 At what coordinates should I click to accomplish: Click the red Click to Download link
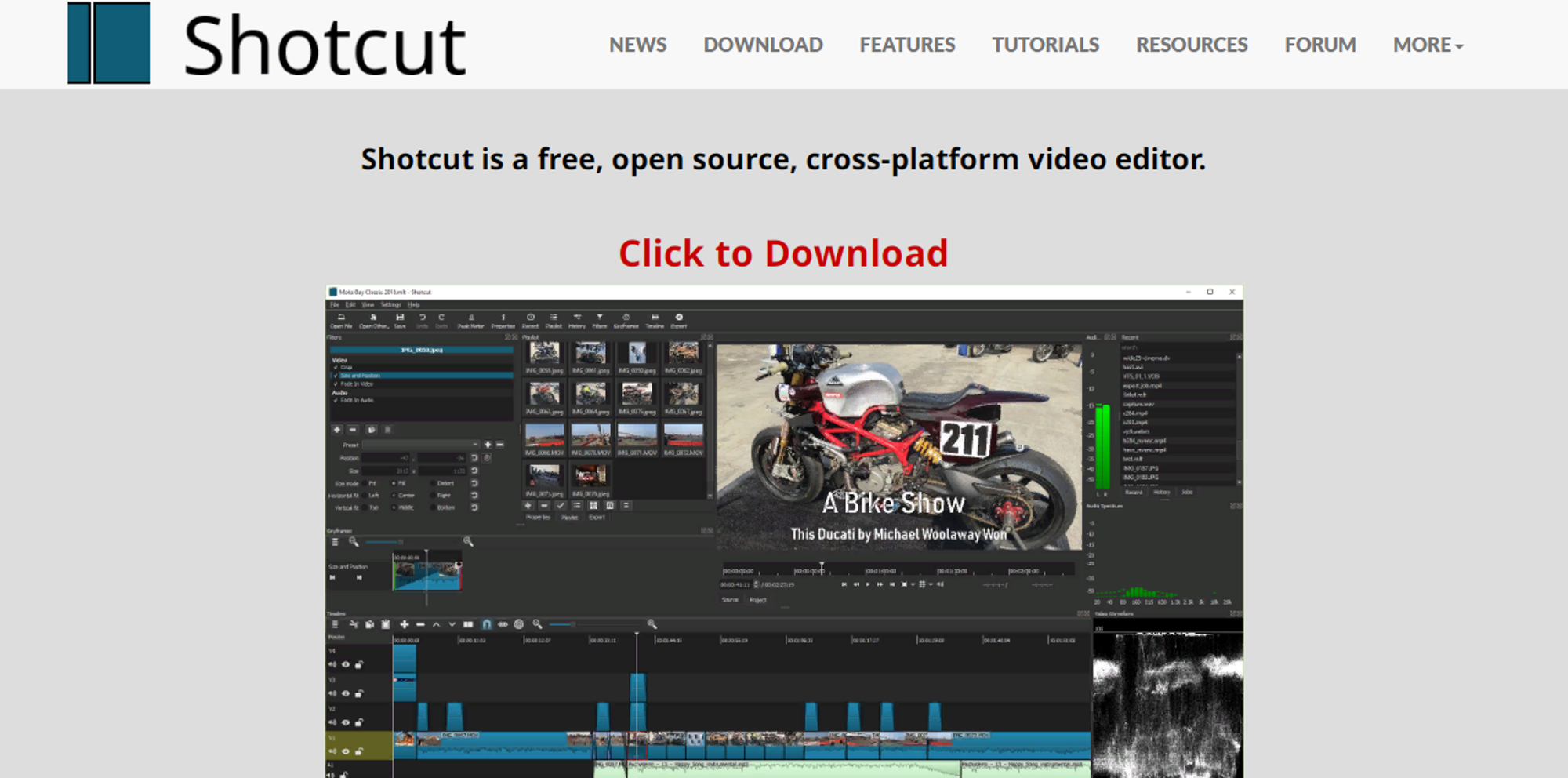[783, 253]
